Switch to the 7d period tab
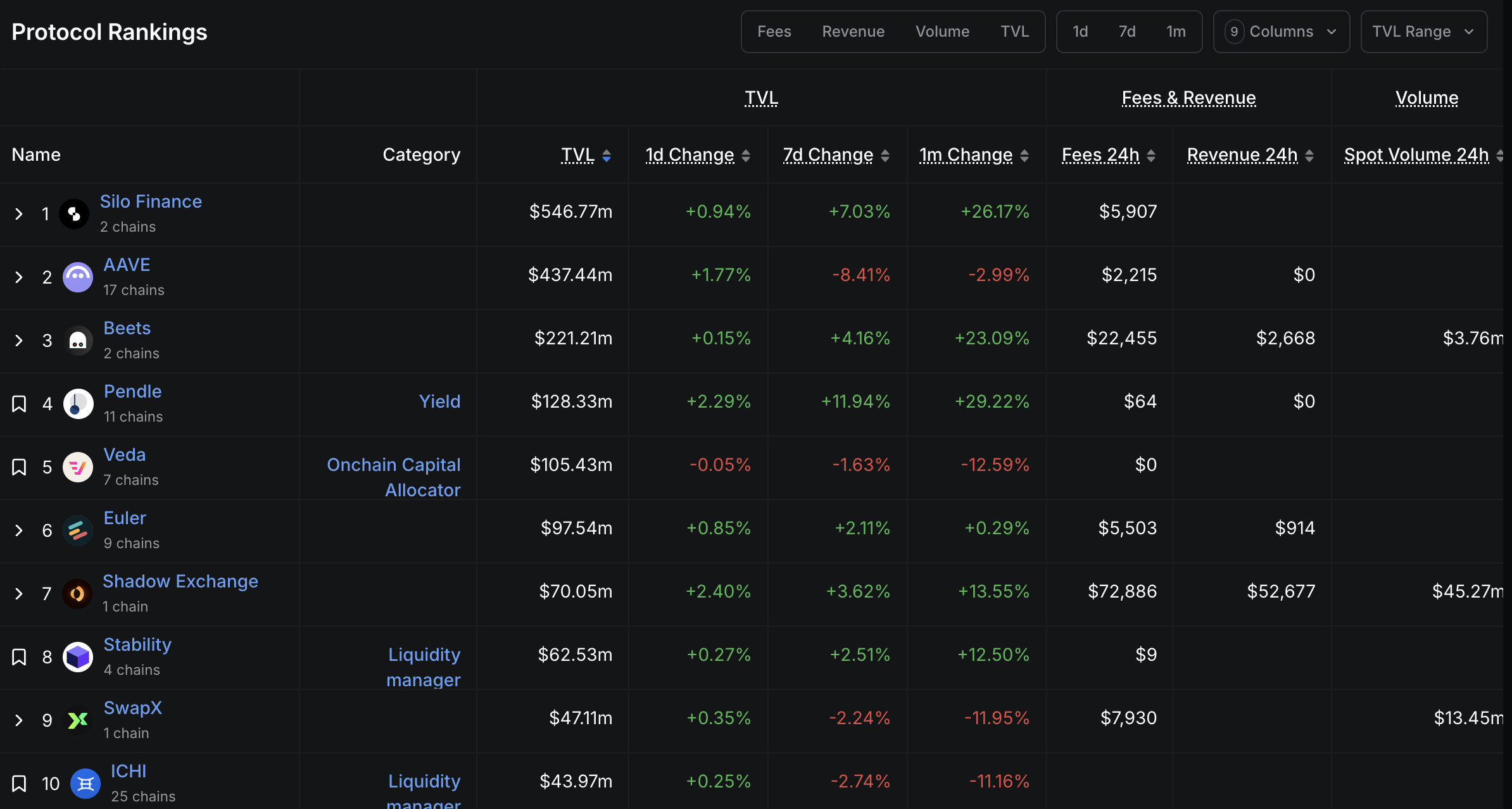 [1126, 32]
